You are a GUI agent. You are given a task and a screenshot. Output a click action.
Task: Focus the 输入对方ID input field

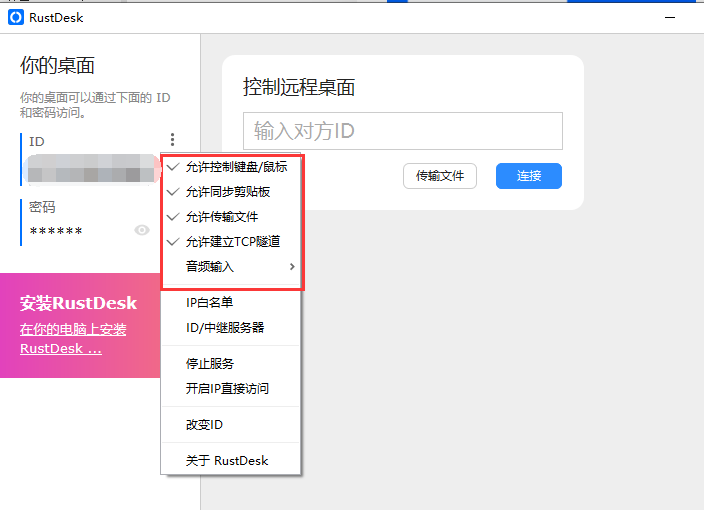click(402, 131)
